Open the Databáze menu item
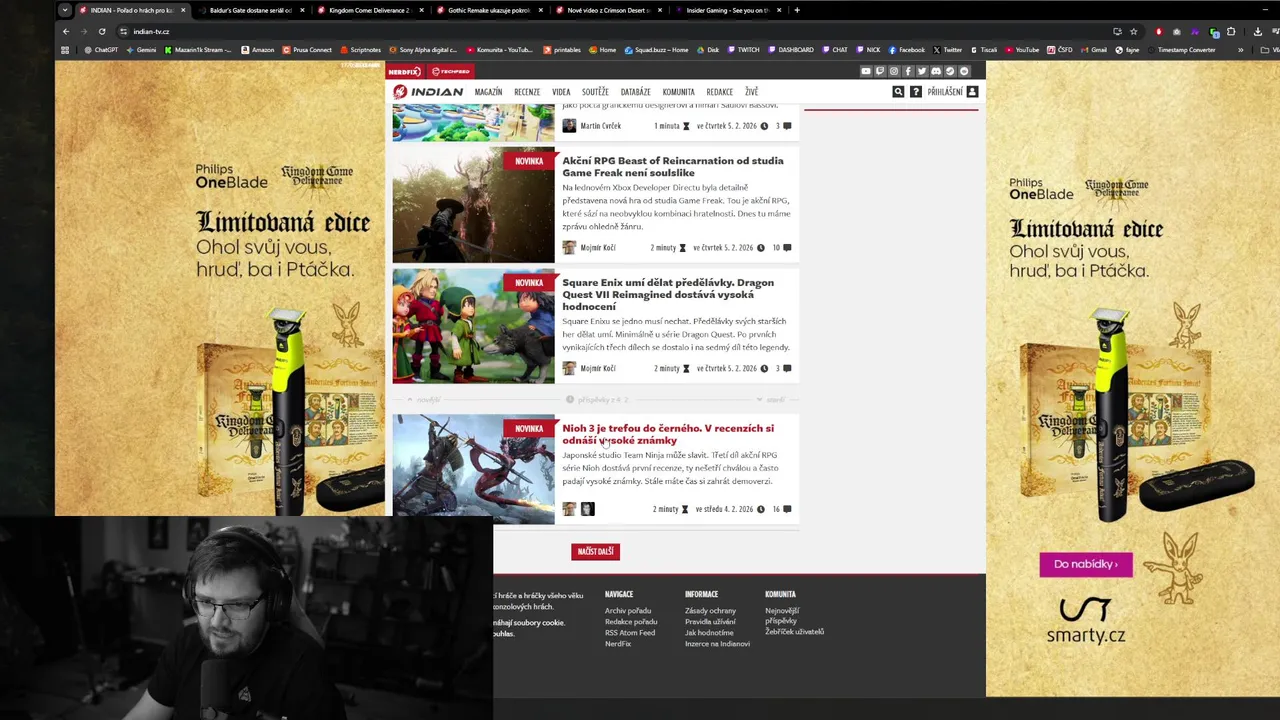Image resolution: width=1280 pixels, height=720 pixels. (x=635, y=92)
